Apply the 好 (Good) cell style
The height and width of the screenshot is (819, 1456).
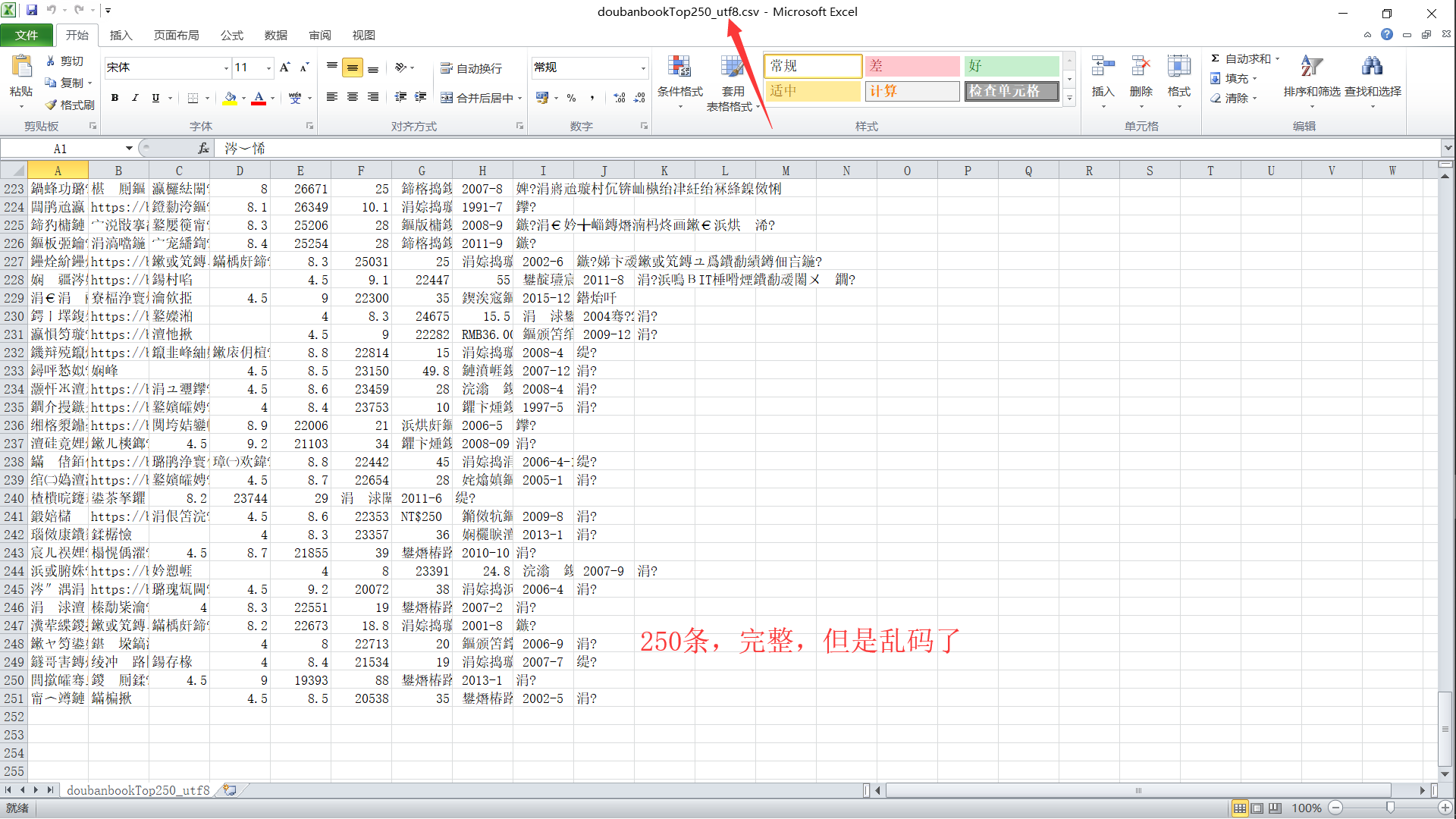coord(1011,66)
